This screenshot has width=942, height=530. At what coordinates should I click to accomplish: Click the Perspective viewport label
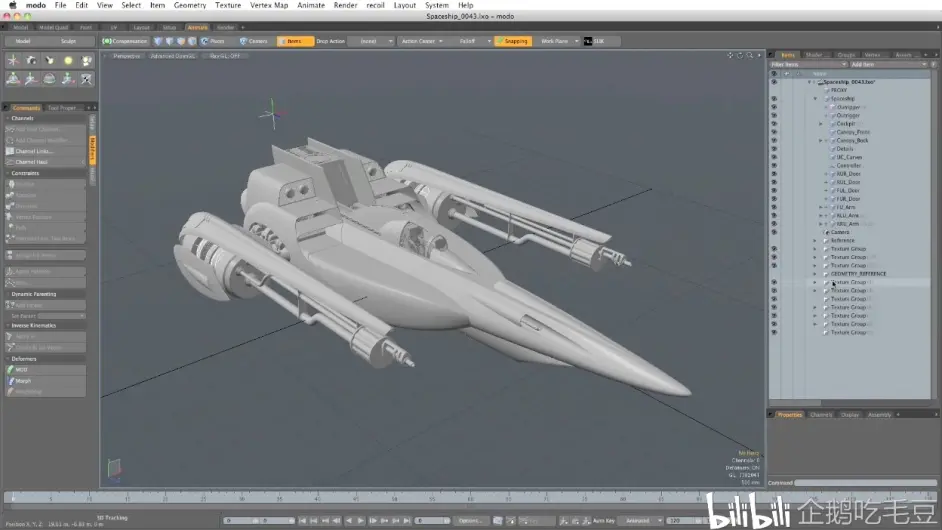point(127,56)
